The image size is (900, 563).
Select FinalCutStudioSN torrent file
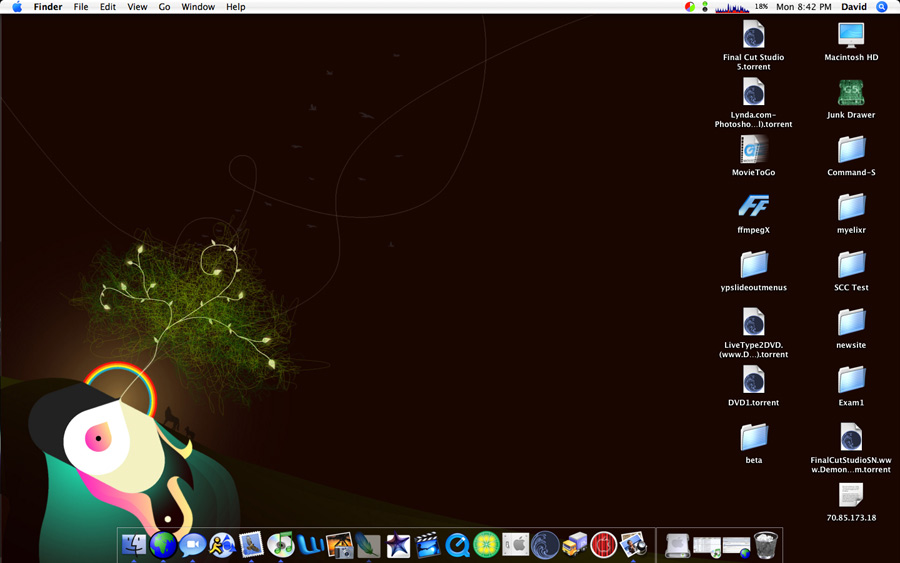[x=851, y=437]
